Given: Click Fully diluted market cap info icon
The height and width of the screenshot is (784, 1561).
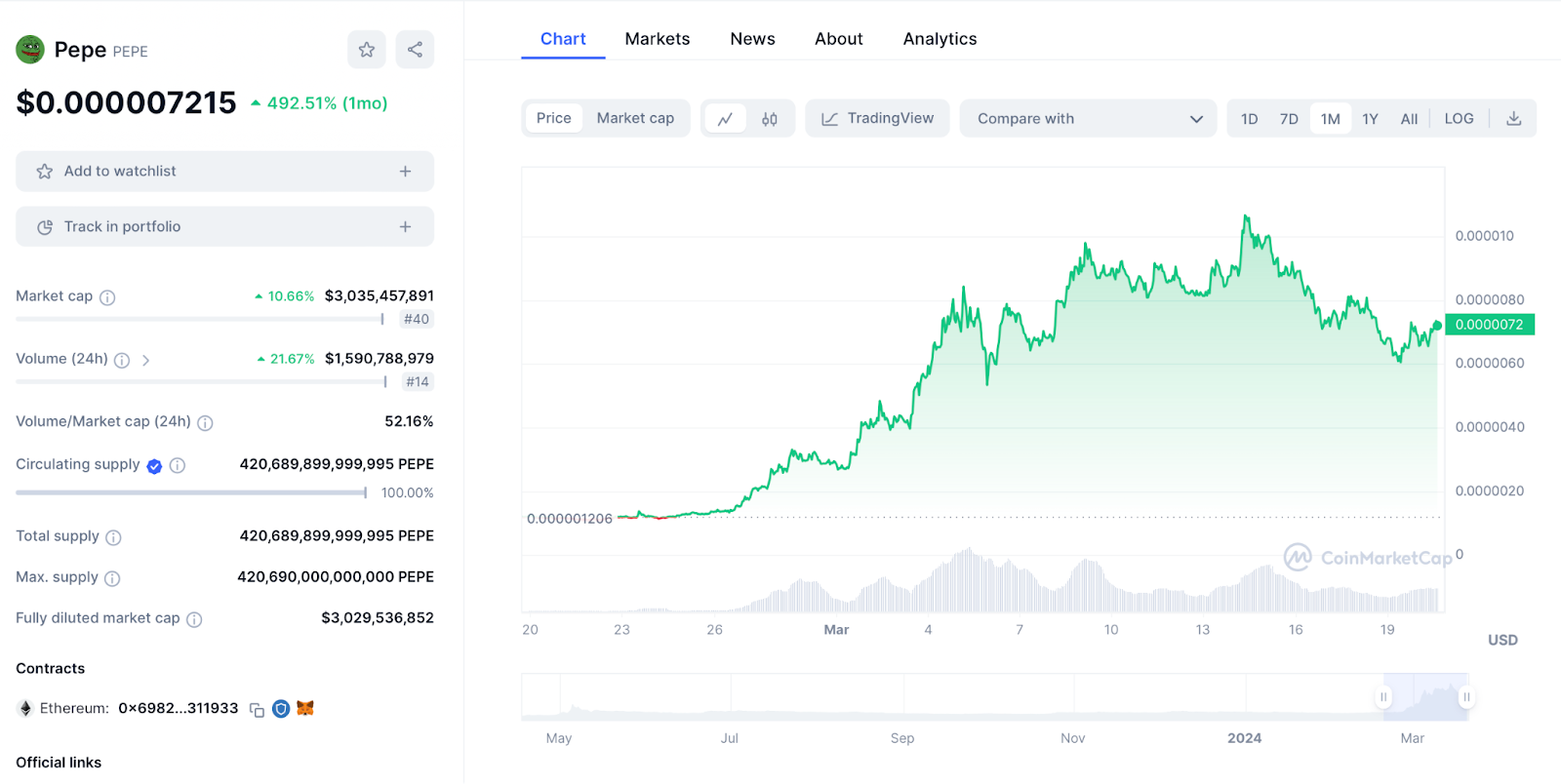Looking at the screenshot, I should (194, 619).
